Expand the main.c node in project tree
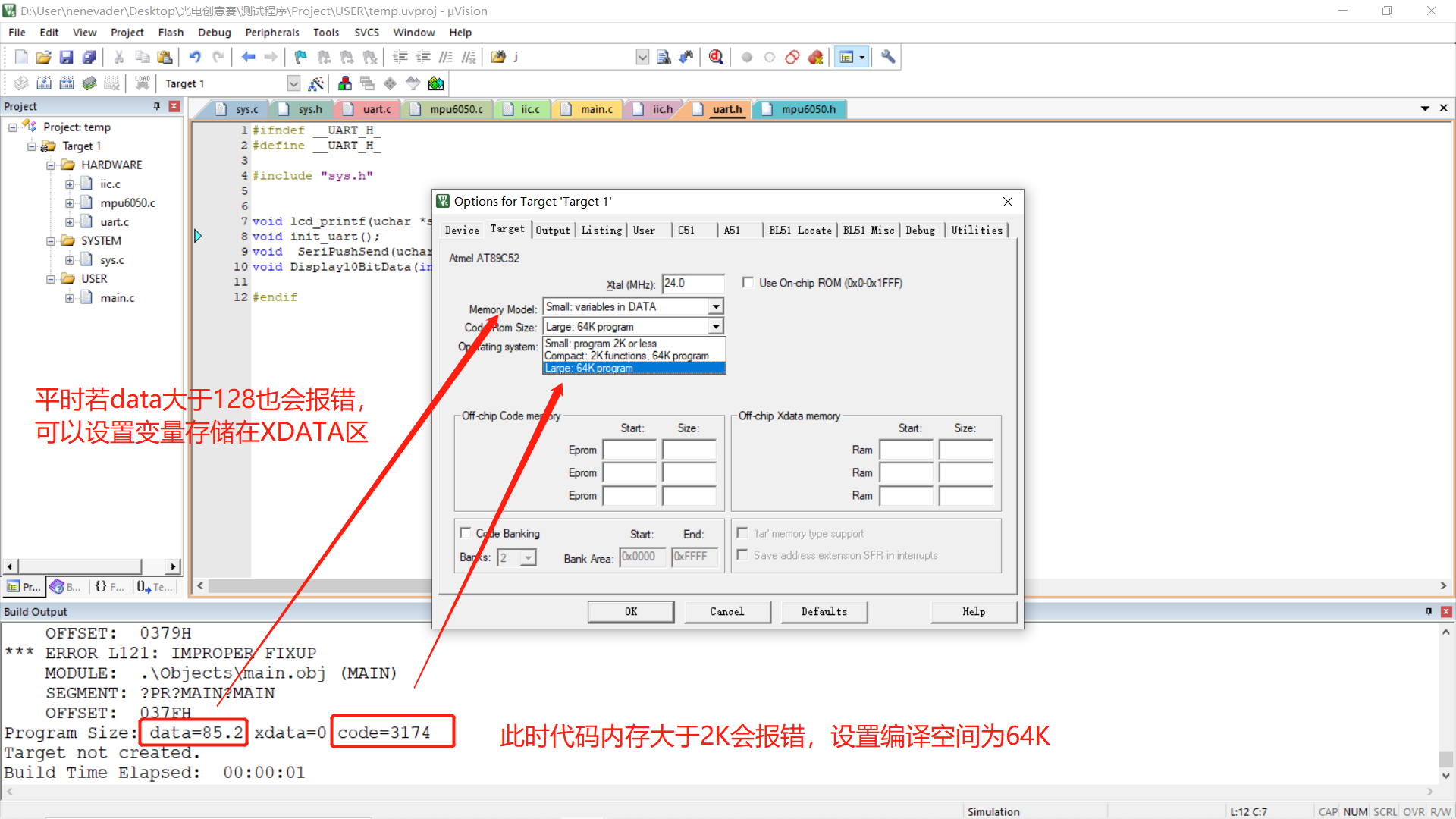 click(x=69, y=297)
